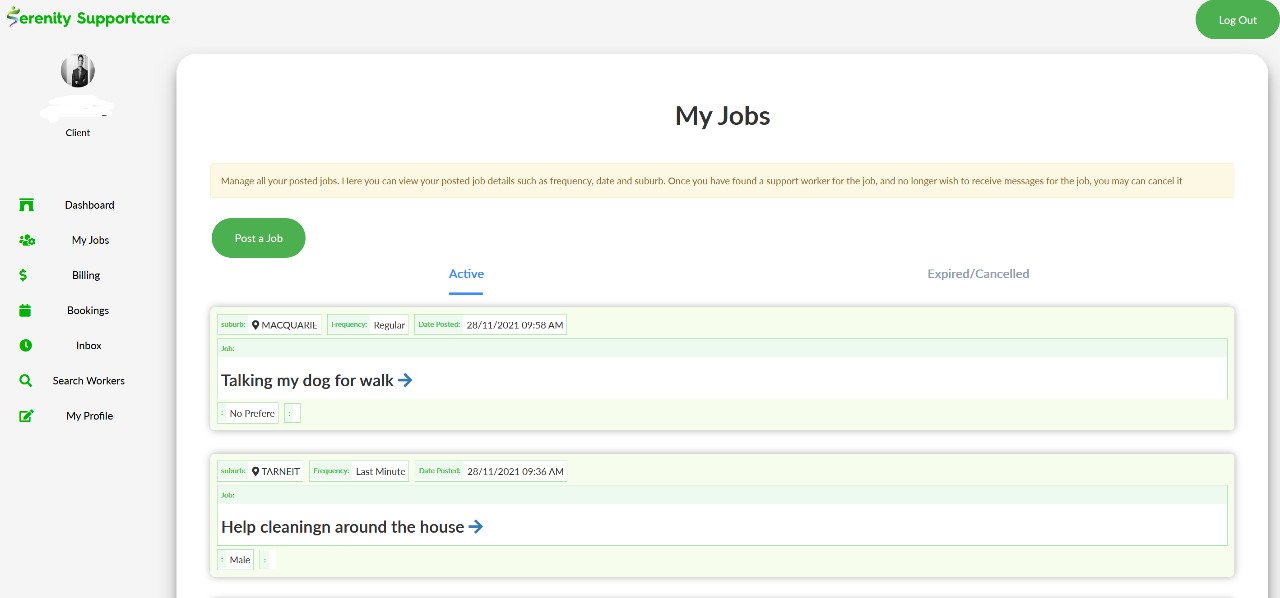Viewport: 1280px width, 598px height.
Task: Click the My Jobs people icon
Action: (x=27, y=240)
